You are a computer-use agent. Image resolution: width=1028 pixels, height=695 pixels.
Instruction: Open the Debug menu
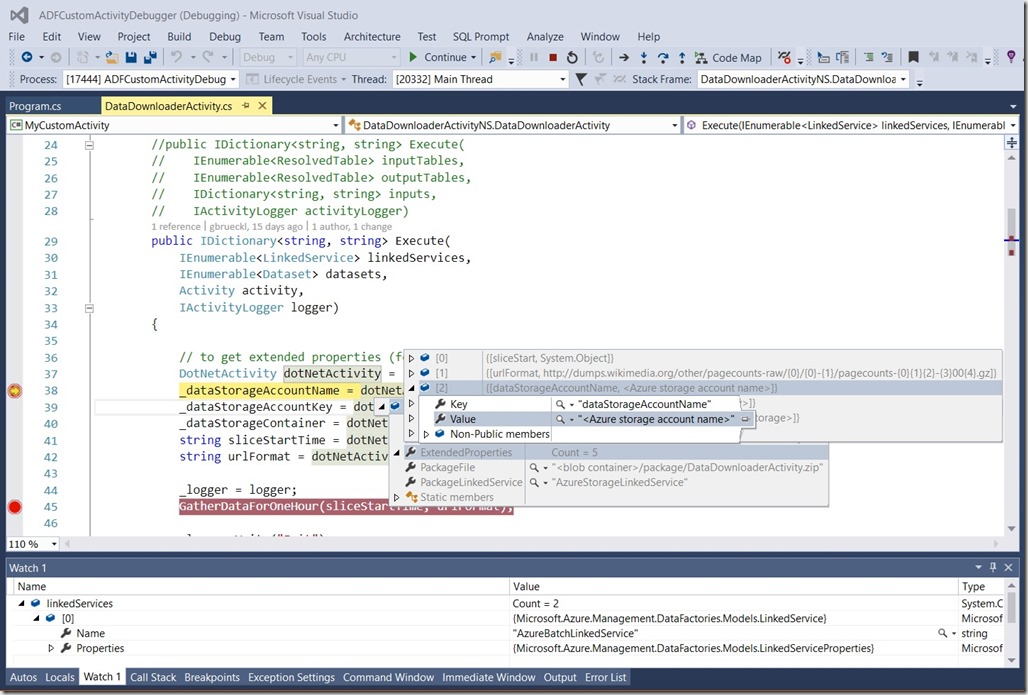(x=225, y=37)
